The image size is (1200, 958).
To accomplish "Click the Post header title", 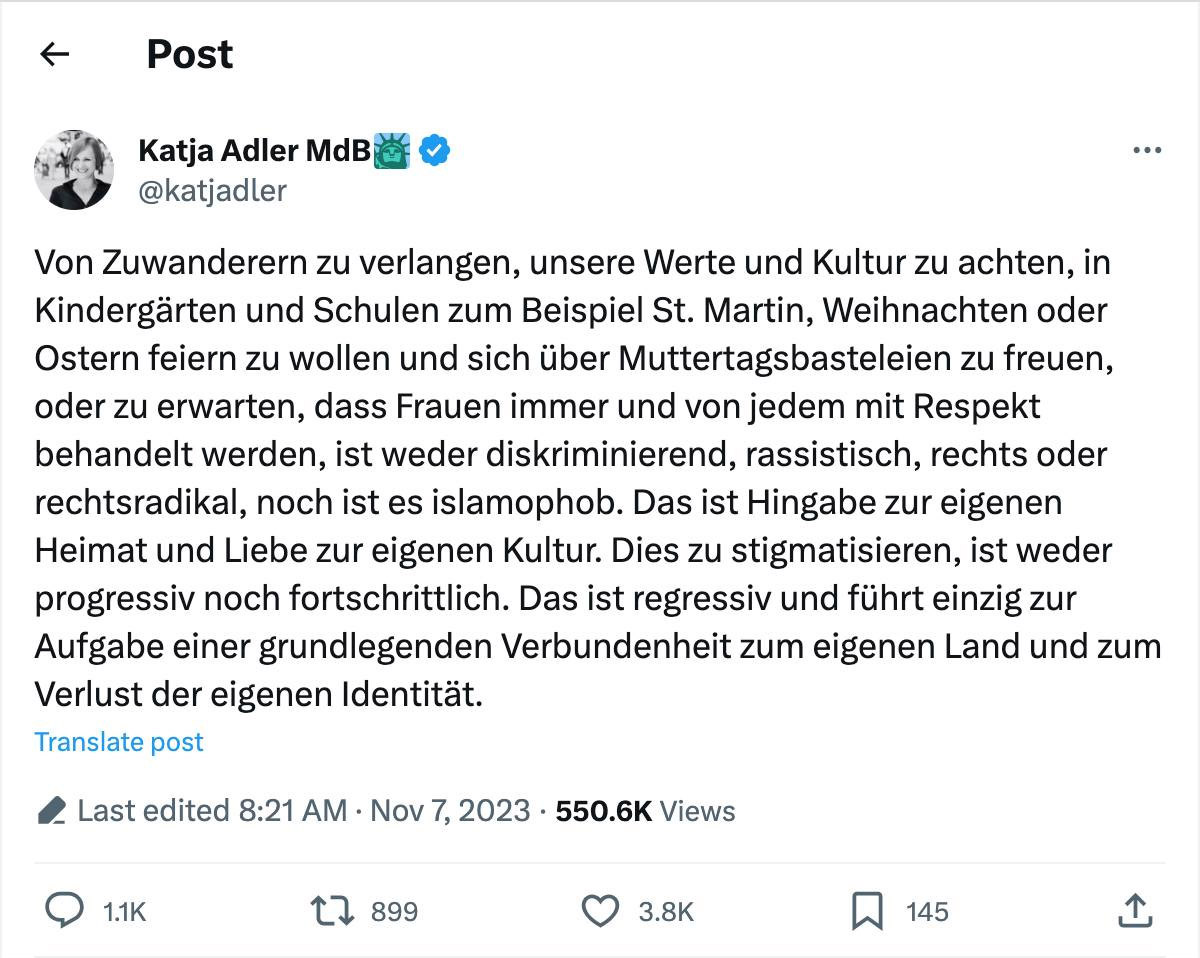I will [x=190, y=54].
